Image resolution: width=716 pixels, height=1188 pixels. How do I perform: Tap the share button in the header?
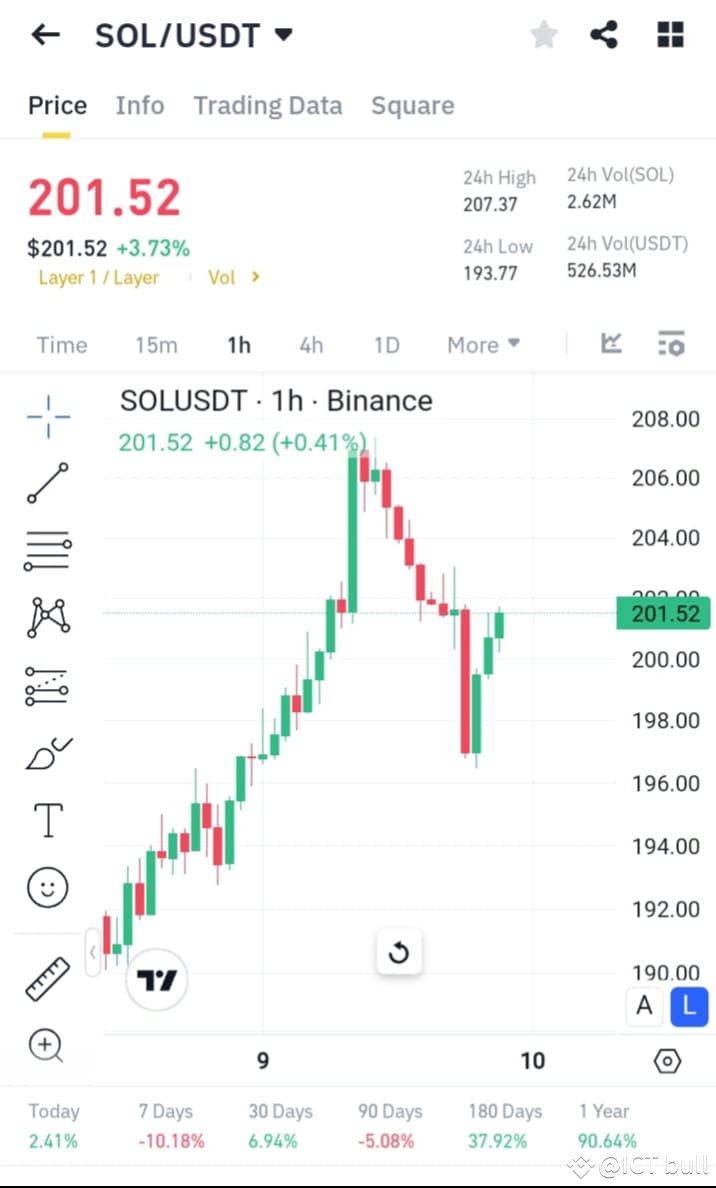point(604,34)
